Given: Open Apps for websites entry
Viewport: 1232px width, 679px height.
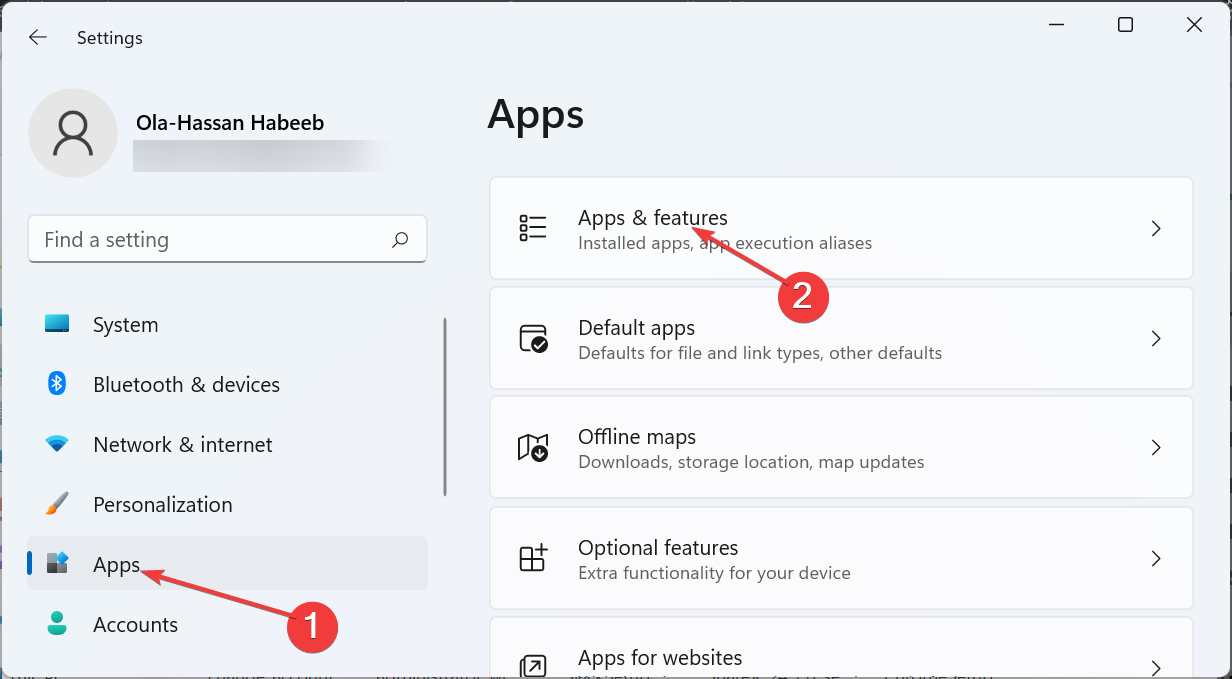Looking at the screenshot, I should [660, 658].
